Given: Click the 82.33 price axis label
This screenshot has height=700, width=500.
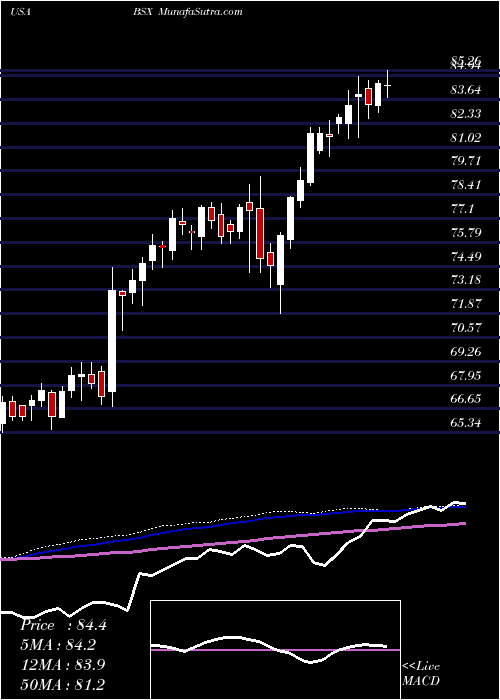Looking at the screenshot, I should pos(466,114).
